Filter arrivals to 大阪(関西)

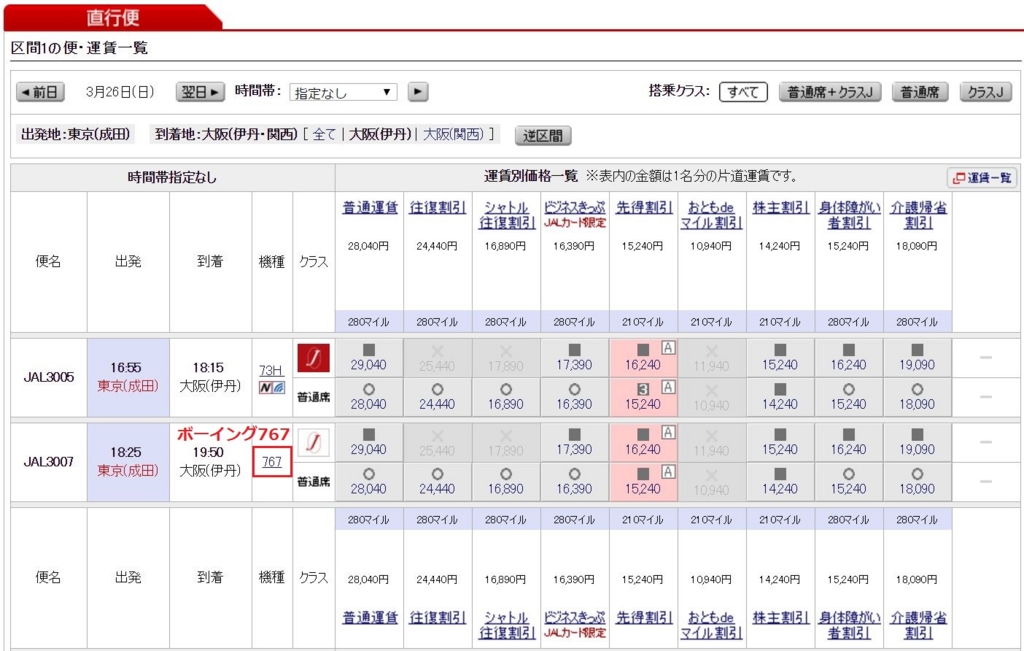coord(454,135)
